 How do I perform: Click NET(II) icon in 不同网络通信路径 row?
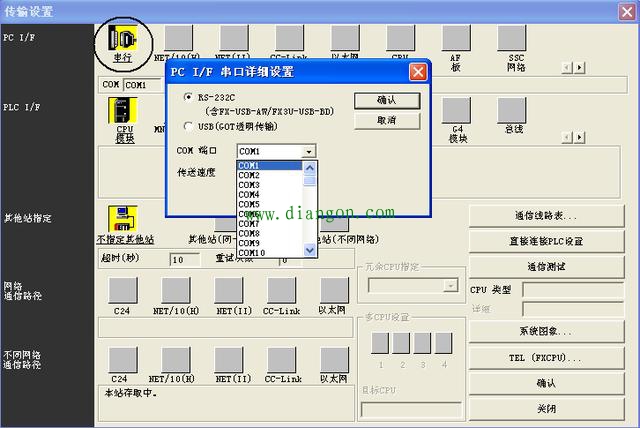pos(229,360)
